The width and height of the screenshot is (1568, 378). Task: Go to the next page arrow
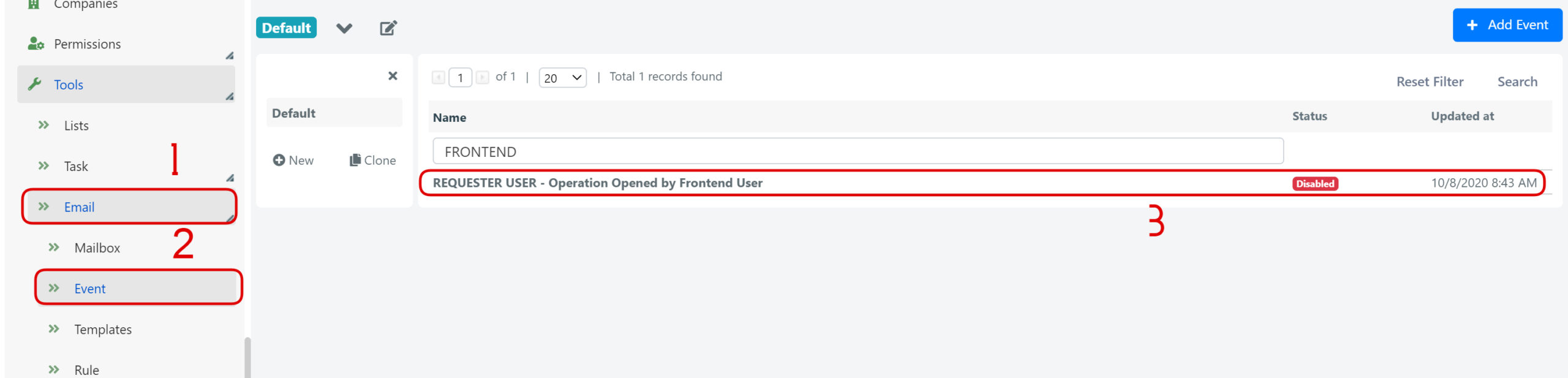pyautogui.click(x=482, y=77)
